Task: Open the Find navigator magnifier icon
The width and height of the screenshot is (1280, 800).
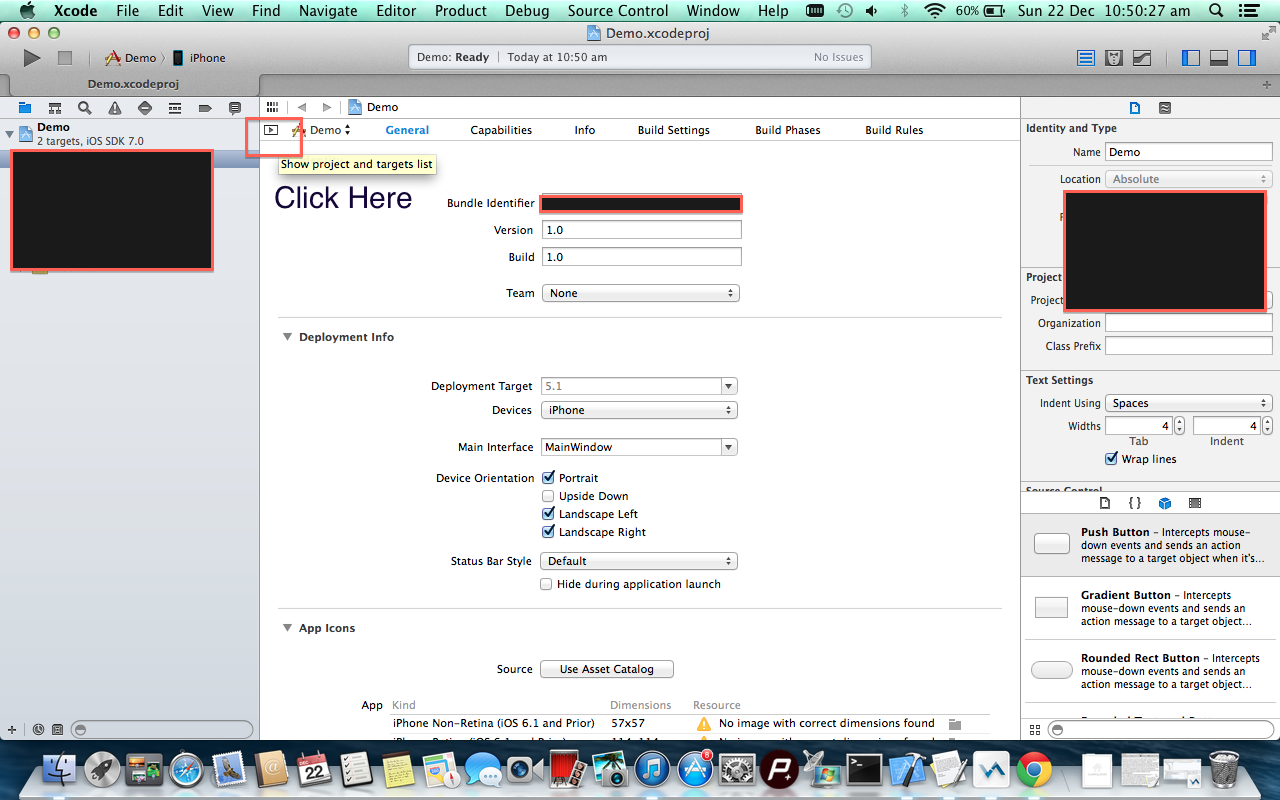Action: click(x=85, y=108)
